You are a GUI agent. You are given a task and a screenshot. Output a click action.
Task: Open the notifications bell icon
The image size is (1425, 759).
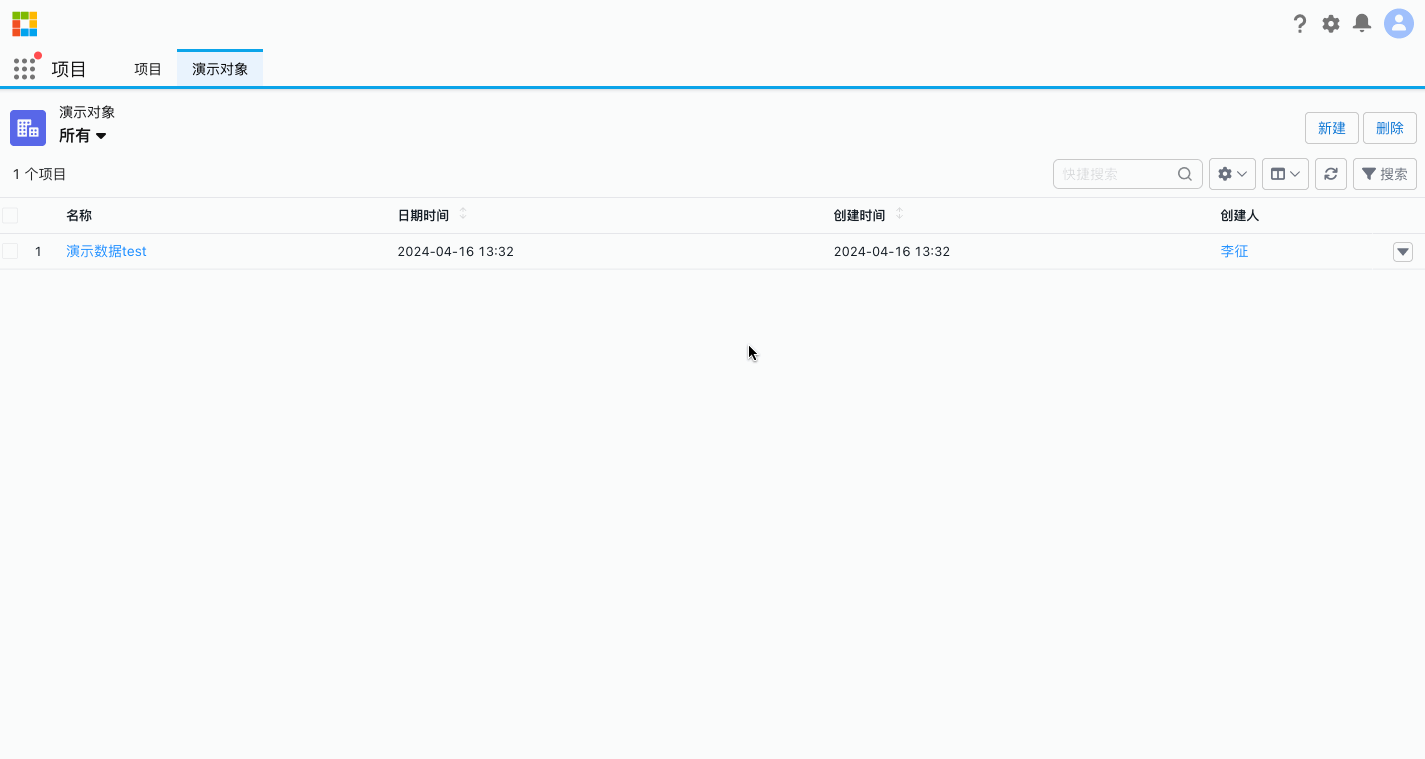[1361, 23]
